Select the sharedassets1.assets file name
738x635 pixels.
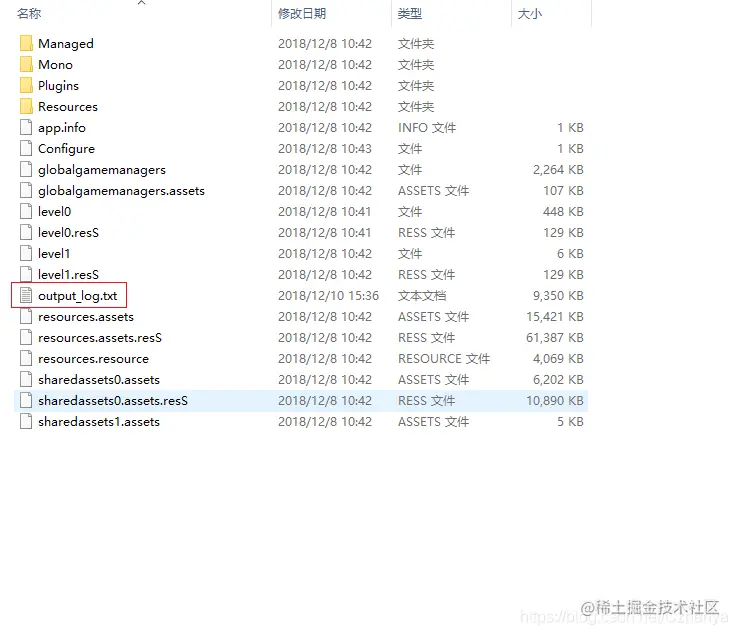coord(99,422)
